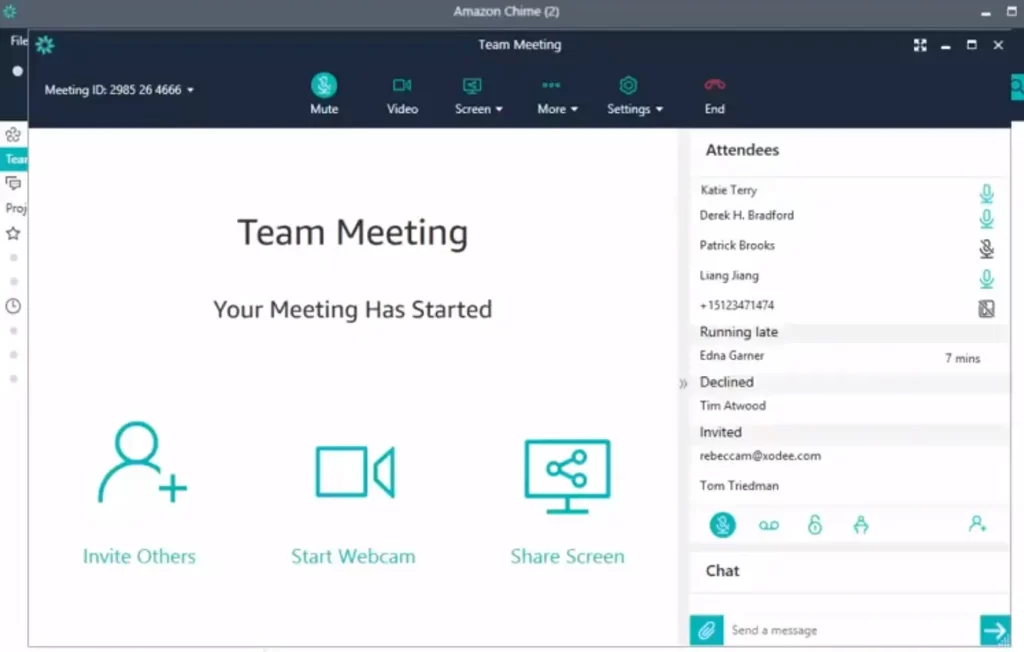Click the Share Screen link text
The height and width of the screenshot is (652, 1024).
coord(567,556)
